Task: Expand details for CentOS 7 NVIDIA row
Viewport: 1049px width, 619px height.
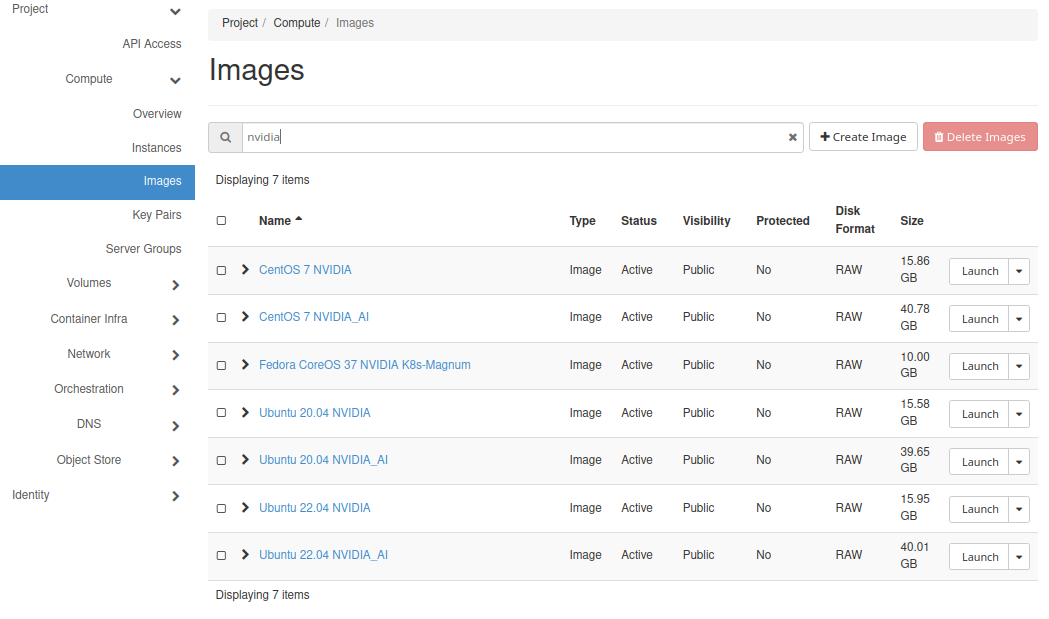Action: click(245, 270)
